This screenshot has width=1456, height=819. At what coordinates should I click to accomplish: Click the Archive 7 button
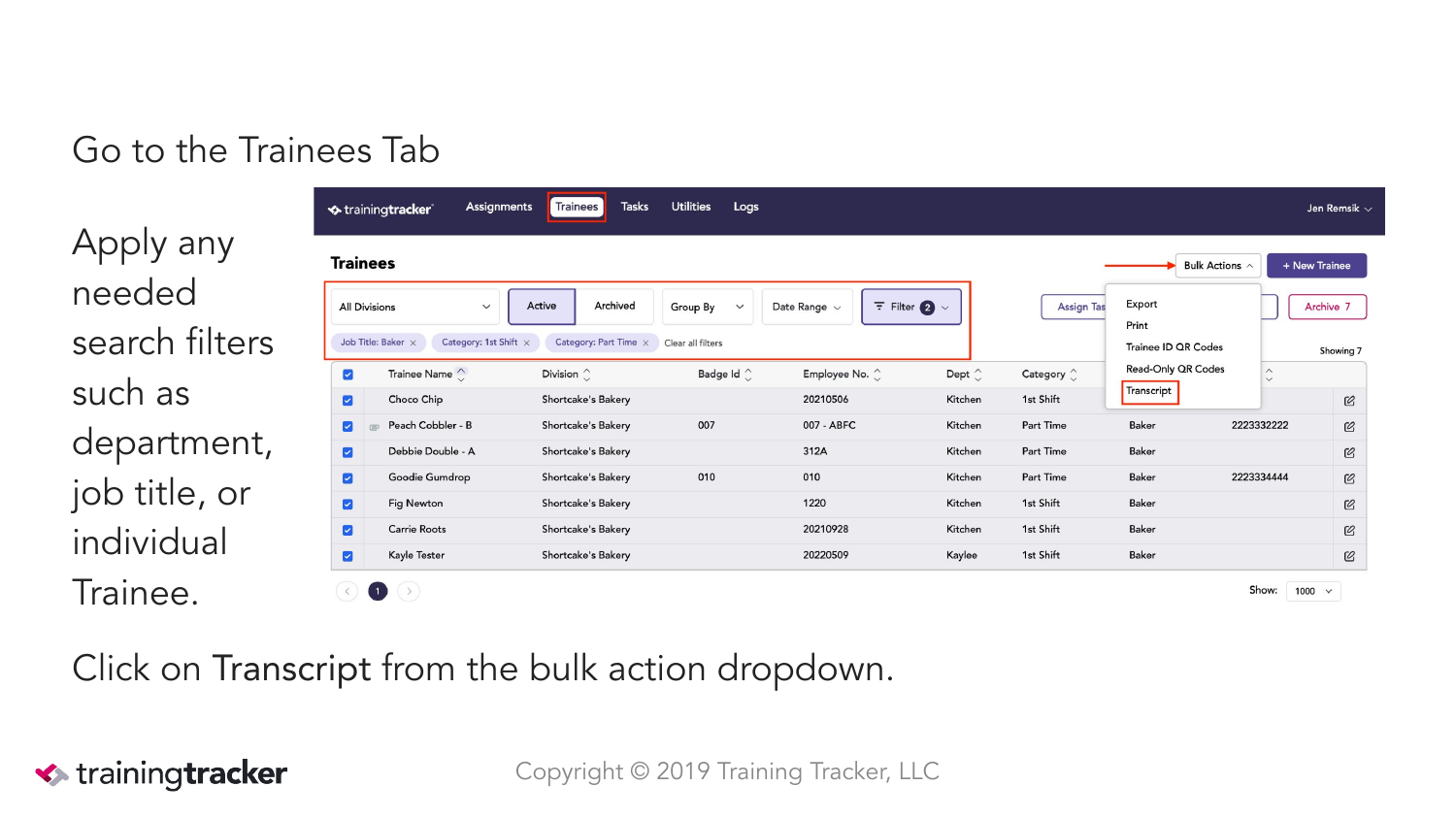[1327, 307]
